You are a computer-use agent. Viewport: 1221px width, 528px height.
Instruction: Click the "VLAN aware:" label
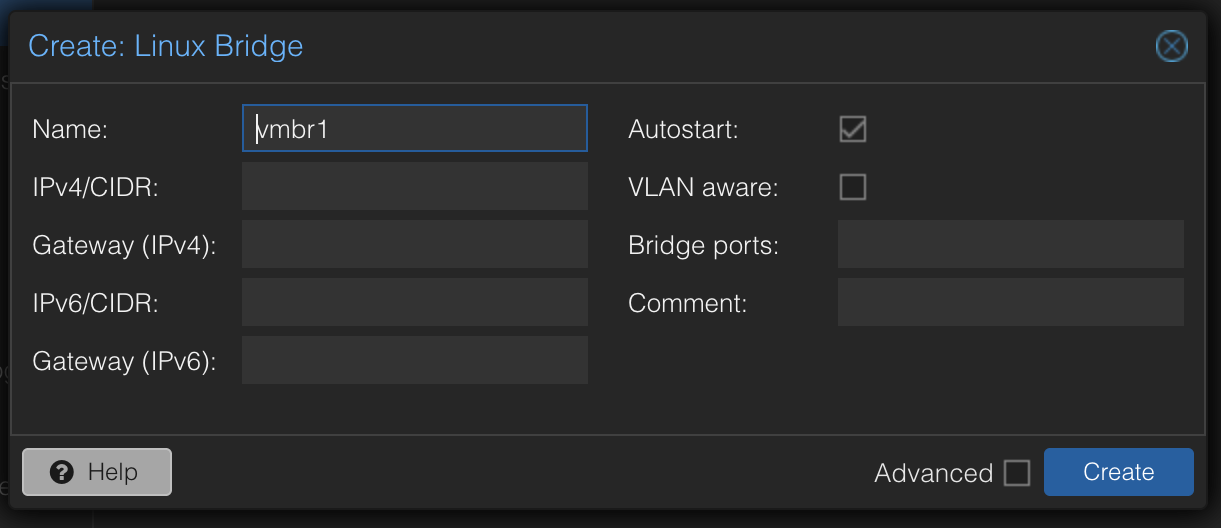703,187
